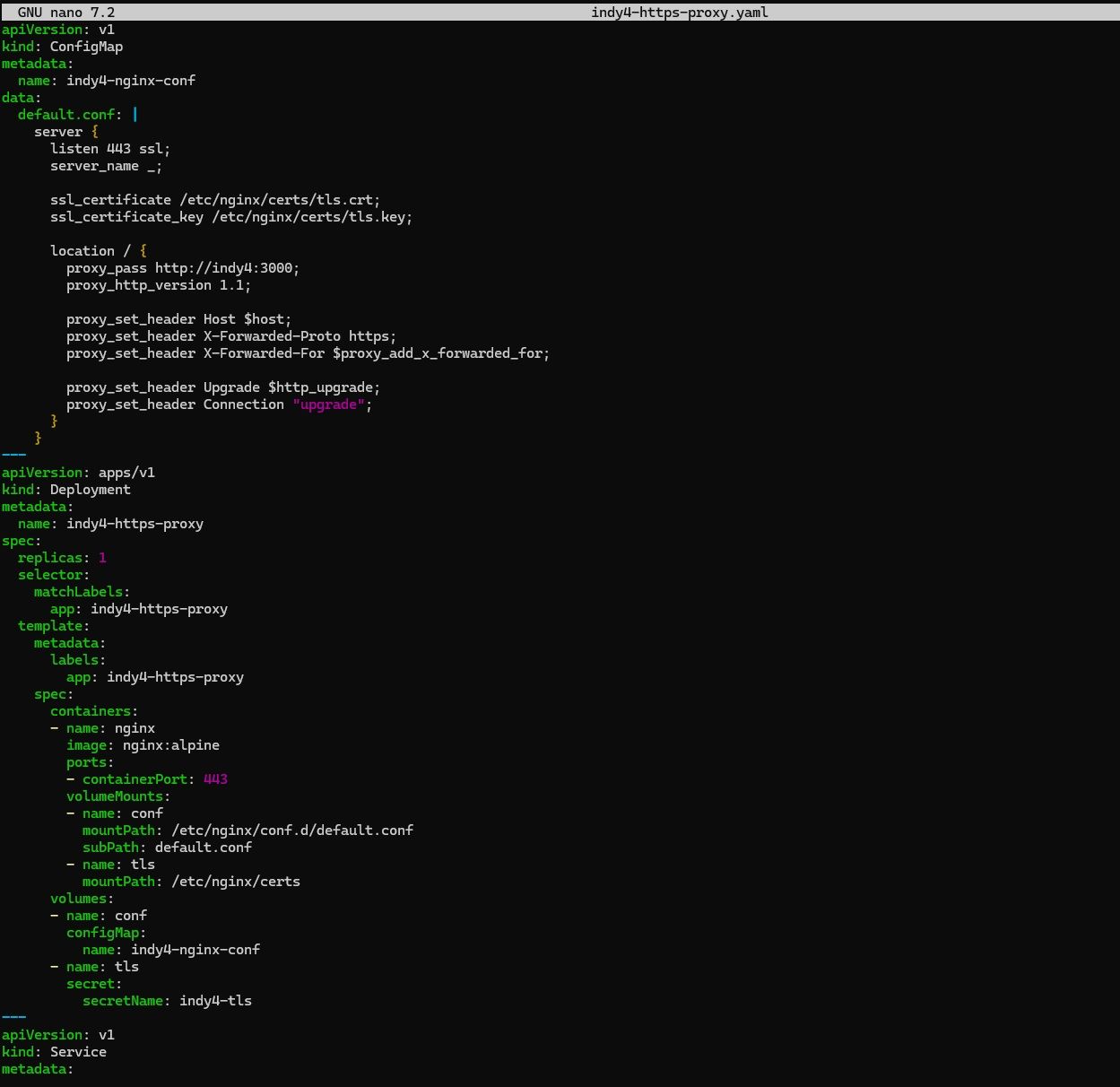Click '- name: conf' under volumeMounts
The height and width of the screenshot is (1087, 1120).
tap(115, 813)
